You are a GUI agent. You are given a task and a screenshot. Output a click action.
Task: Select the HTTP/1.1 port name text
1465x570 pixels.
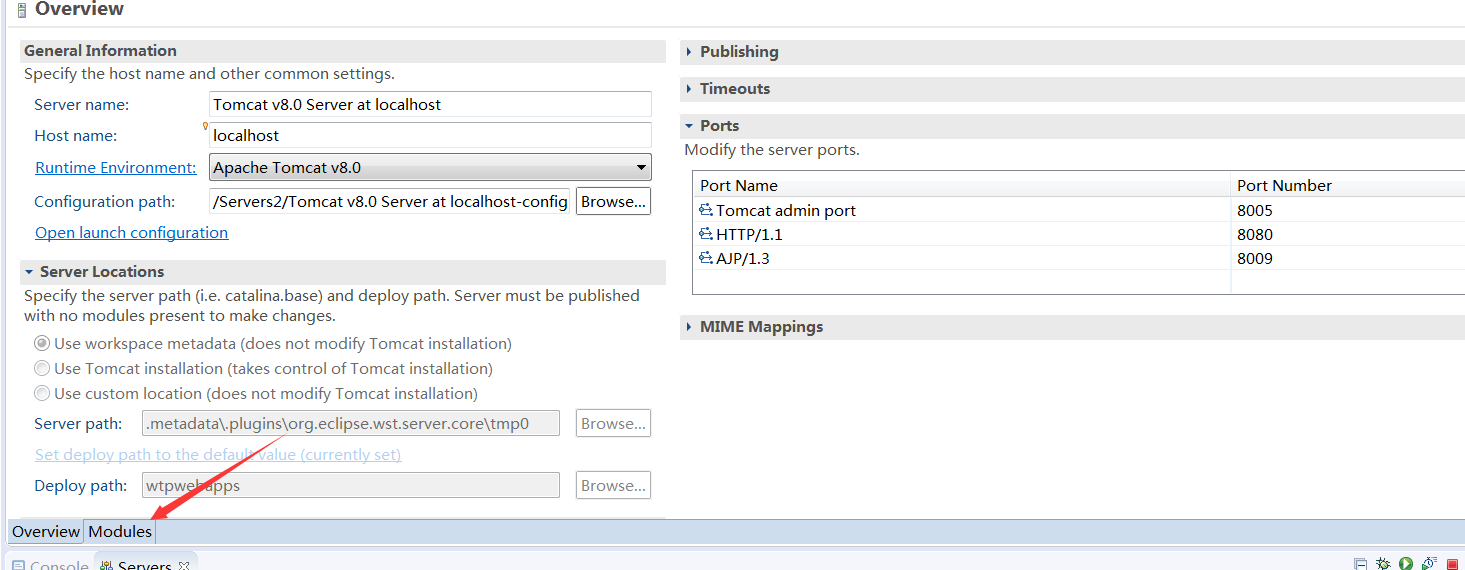[x=749, y=234]
